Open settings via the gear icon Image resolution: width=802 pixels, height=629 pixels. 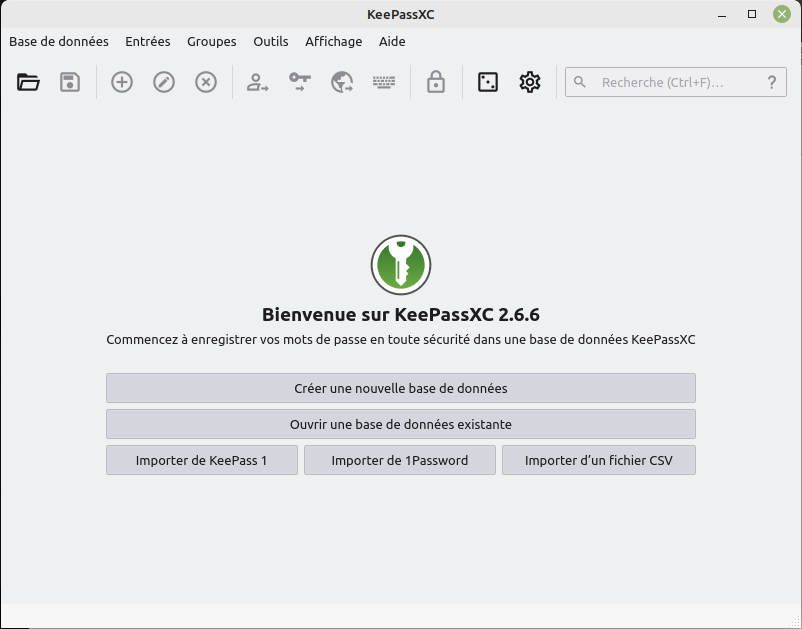click(x=530, y=82)
